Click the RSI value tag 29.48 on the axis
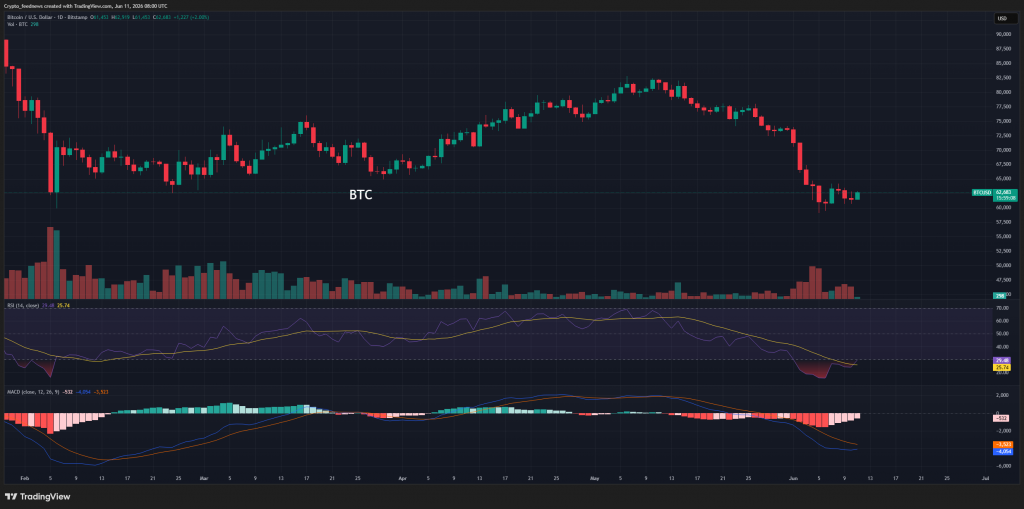This screenshot has height=509, width=1024. click(1002, 360)
